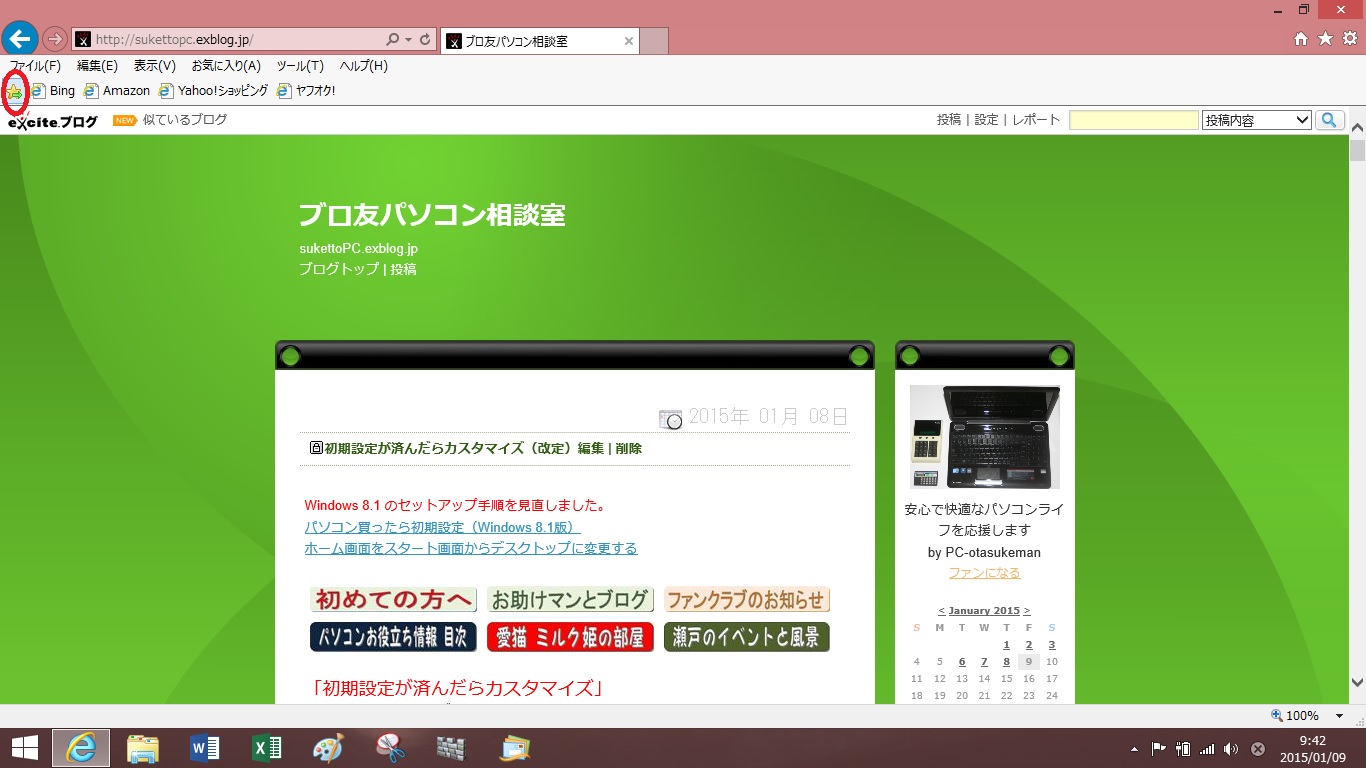Open the お気に入り(A) menu
Viewport: 1366px width, 768px height.
pos(226,66)
